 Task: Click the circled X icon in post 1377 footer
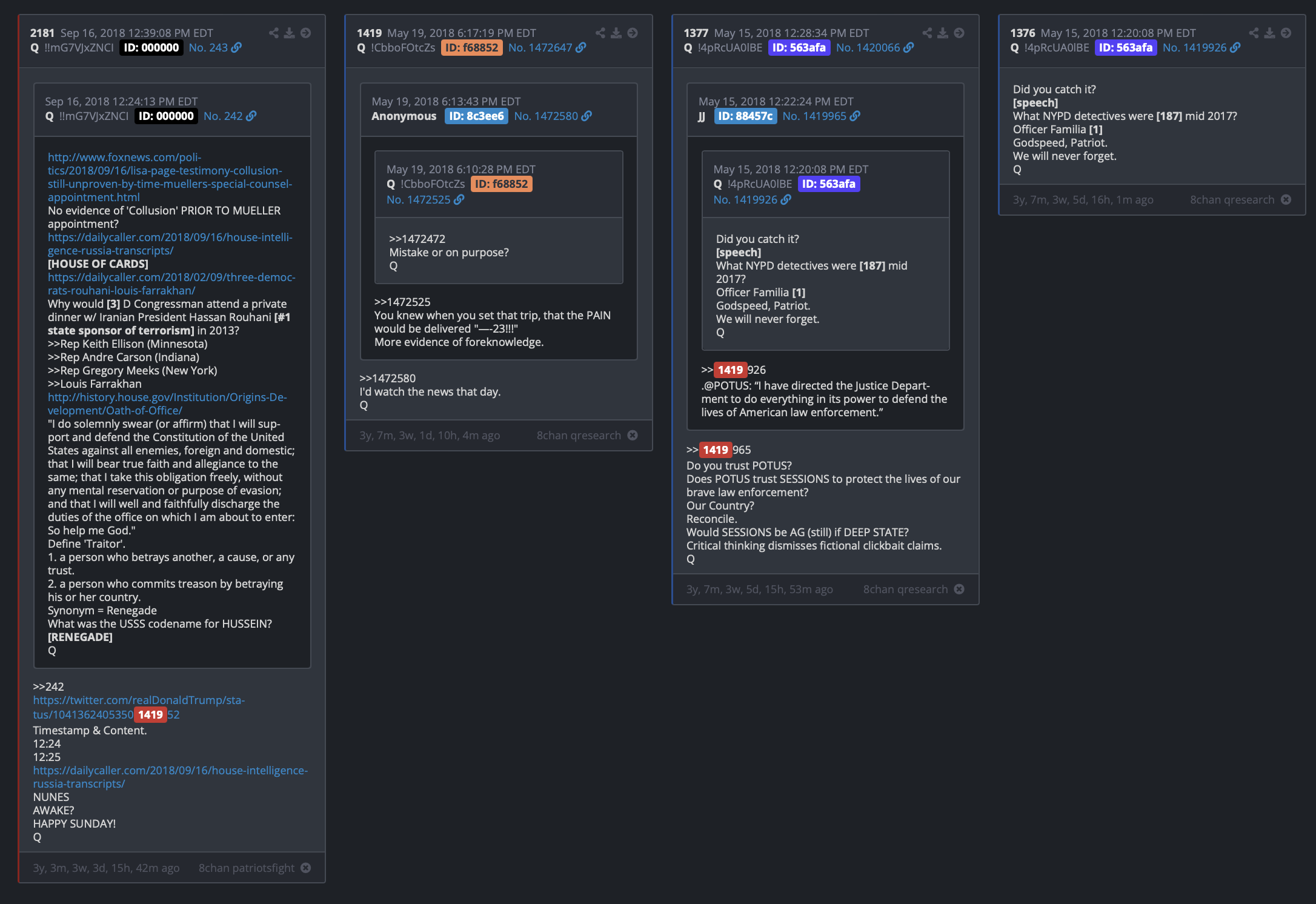tap(959, 589)
